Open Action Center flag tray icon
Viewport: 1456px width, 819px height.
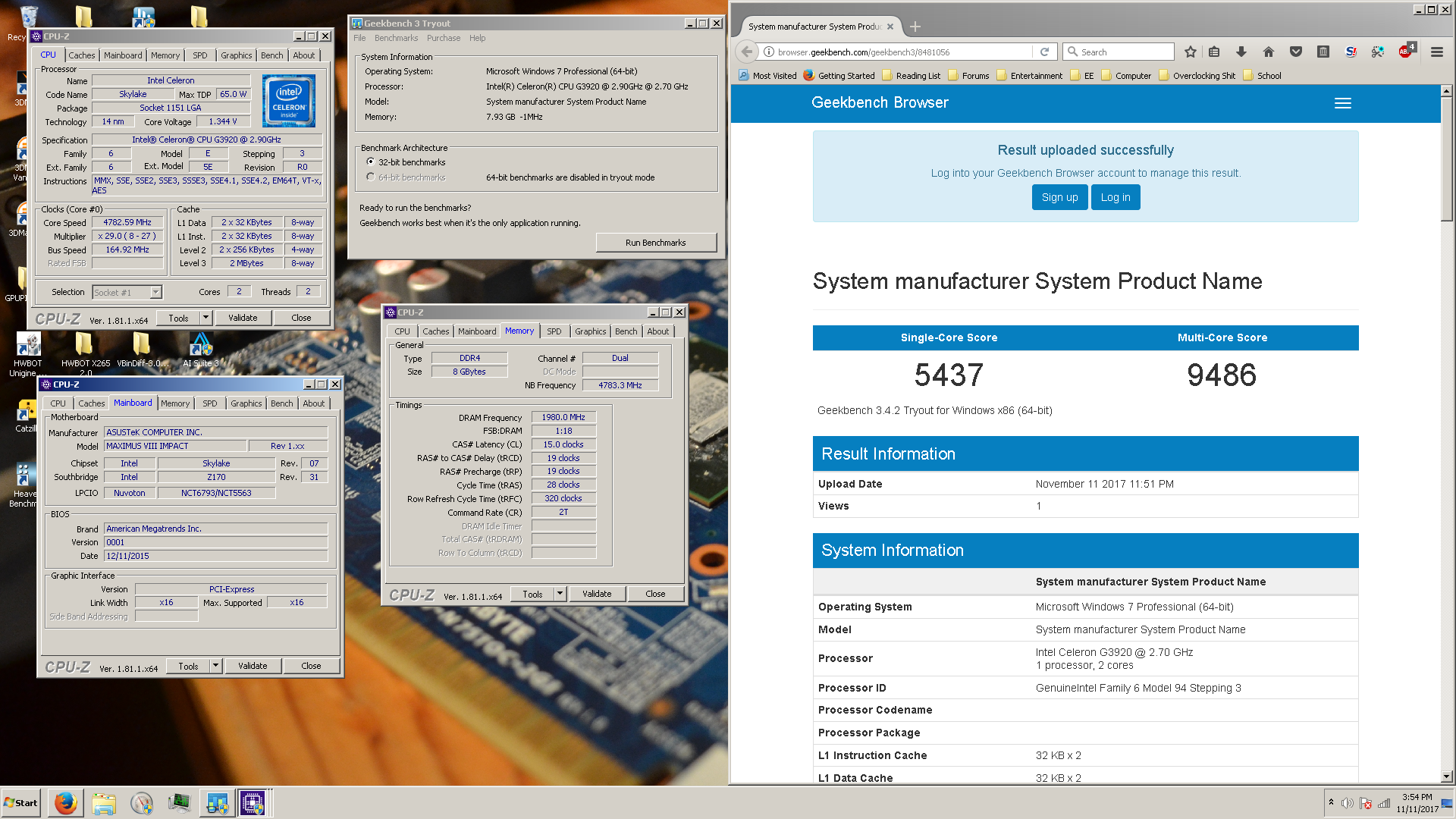[x=1366, y=803]
